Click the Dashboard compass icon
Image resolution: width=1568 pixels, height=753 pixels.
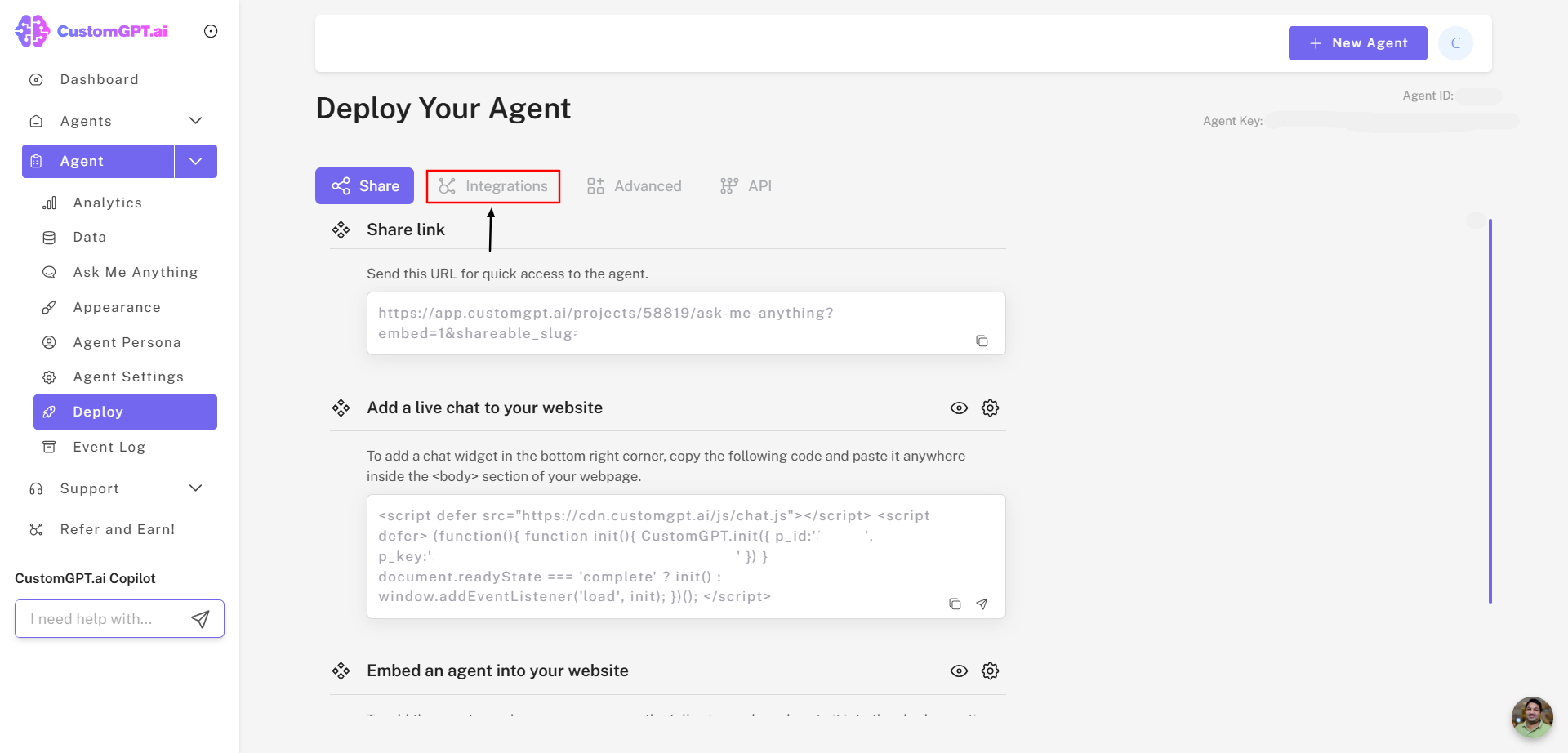[36, 79]
